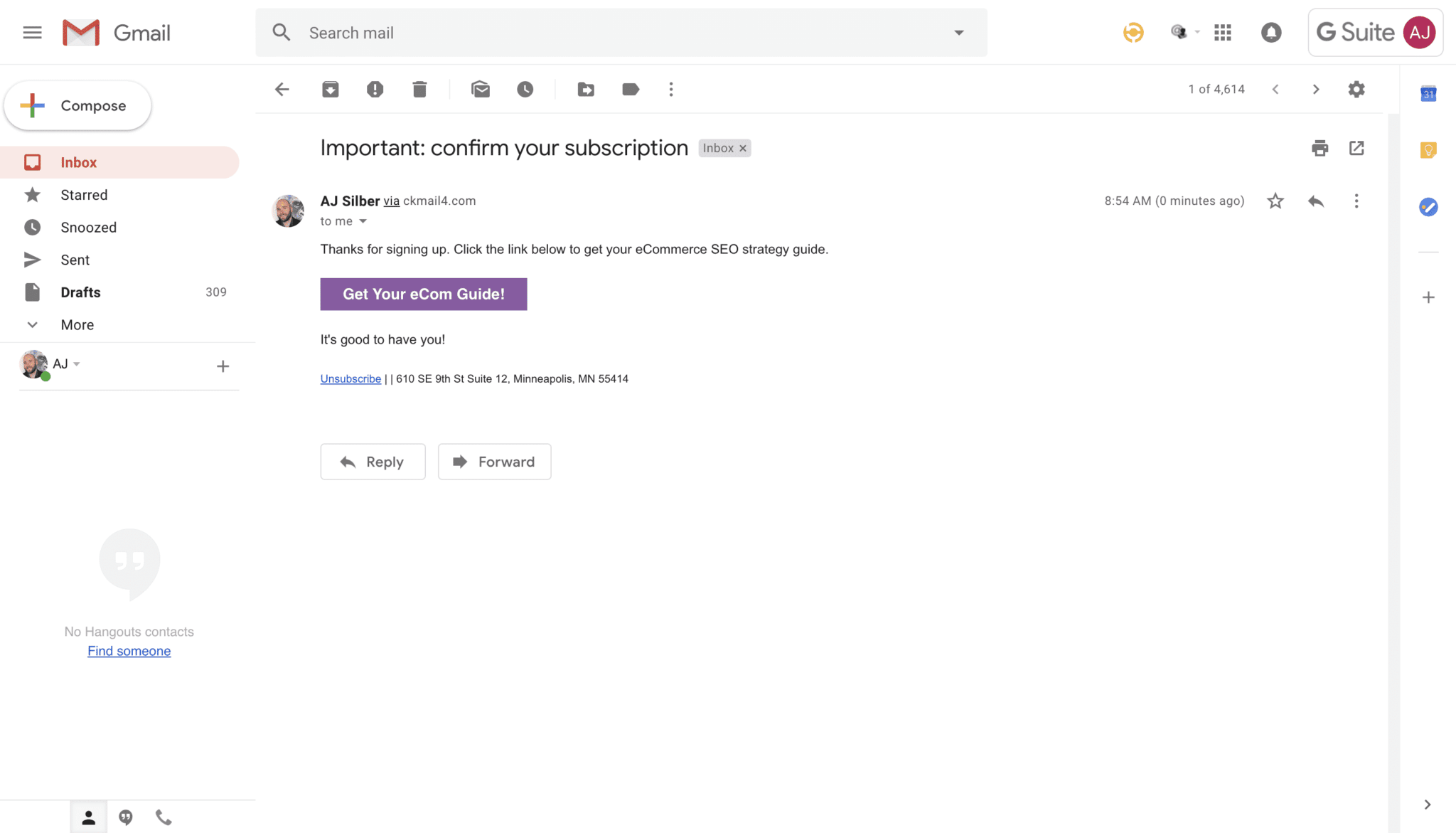Open the Move to folder icon
Screen dimensions: 1456x833
point(586,89)
